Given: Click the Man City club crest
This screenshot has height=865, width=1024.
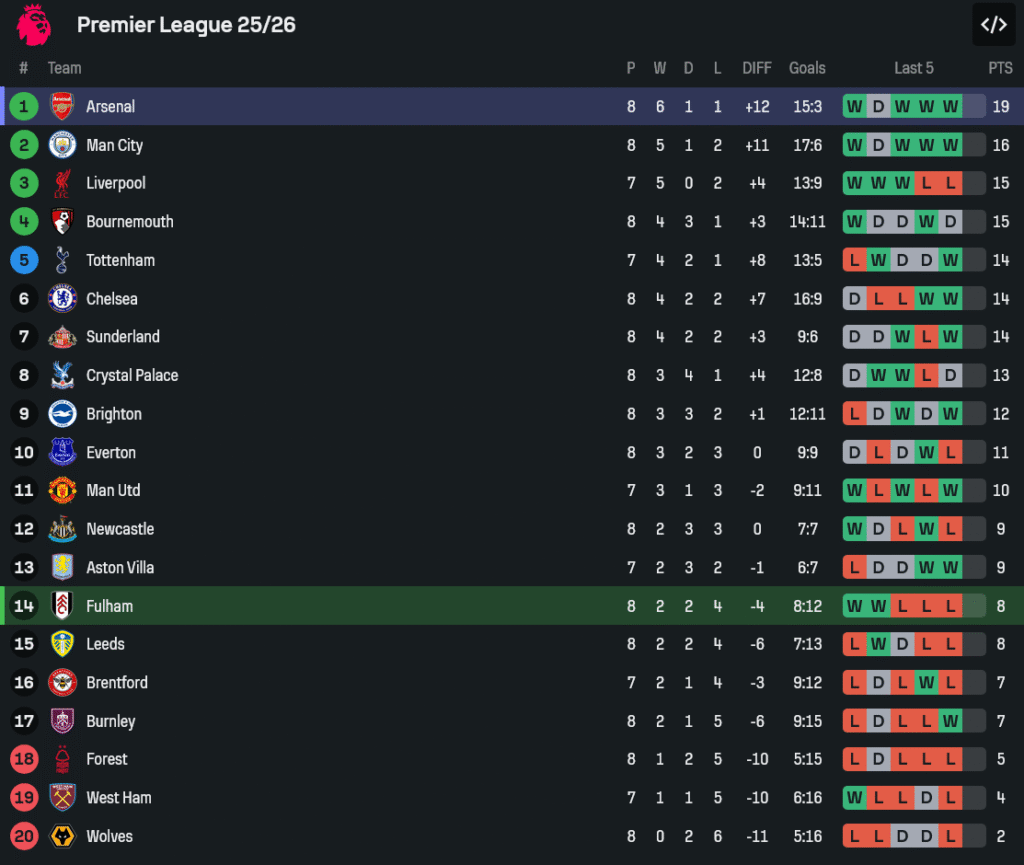Looking at the screenshot, I should pos(62,145).
